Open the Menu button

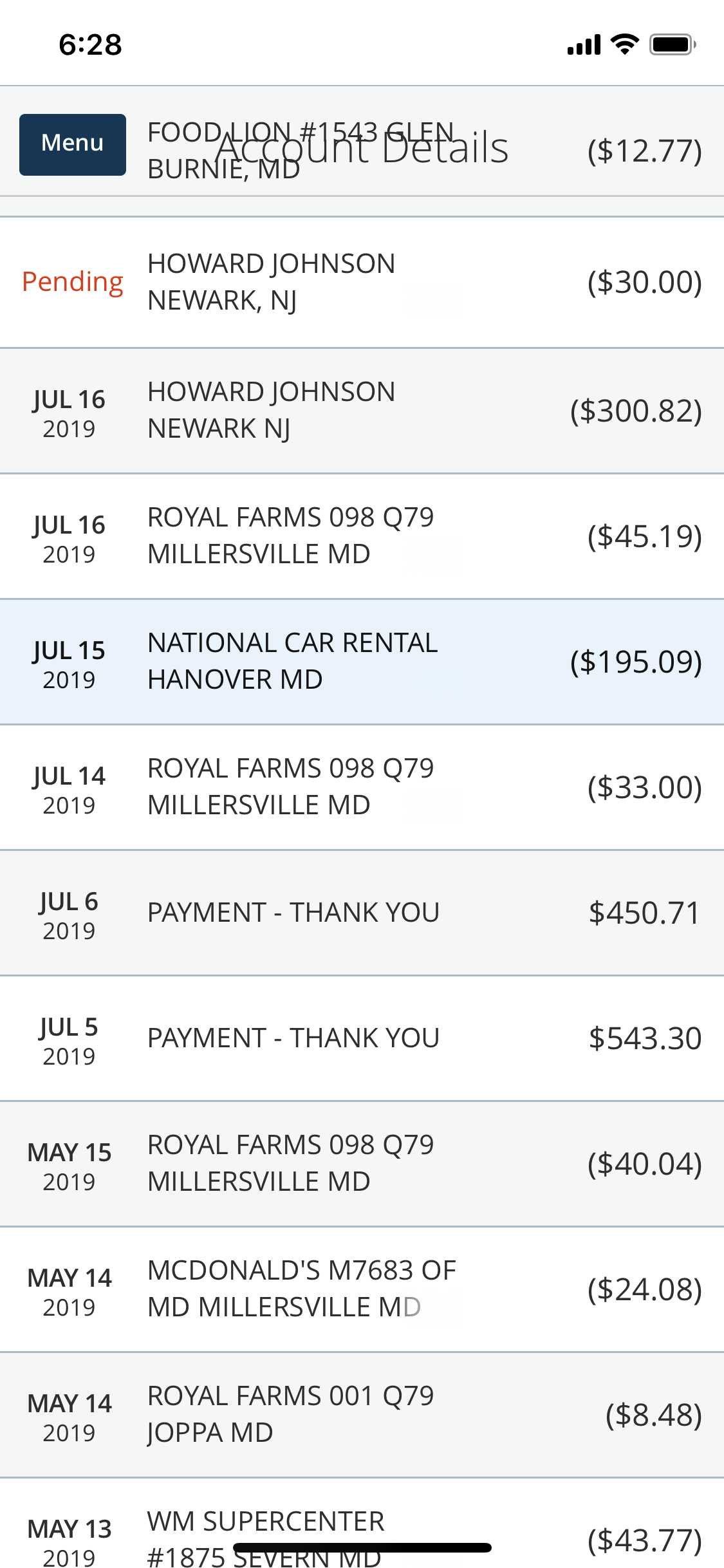point(73,144)
